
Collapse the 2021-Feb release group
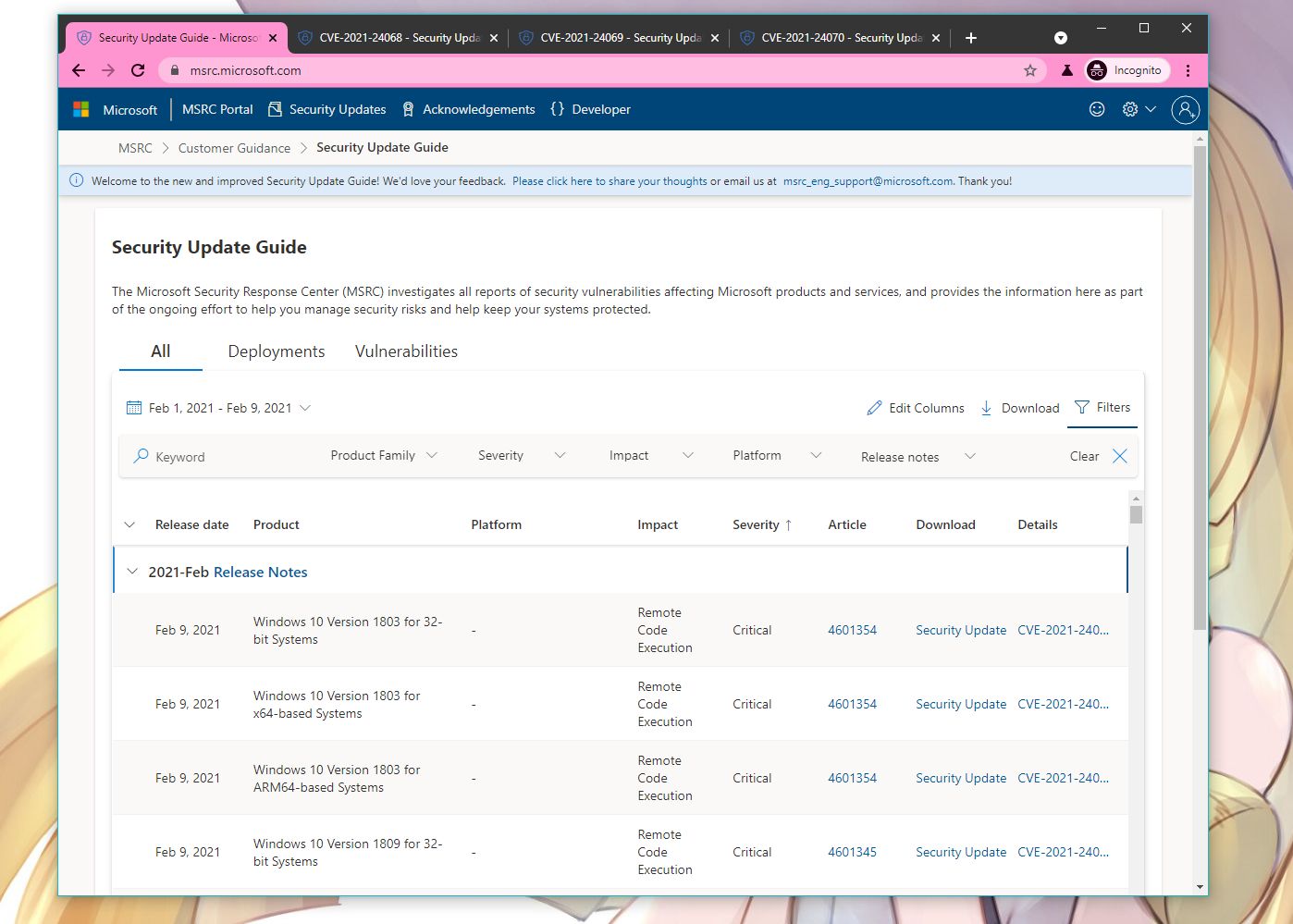[x=132, y=572]
